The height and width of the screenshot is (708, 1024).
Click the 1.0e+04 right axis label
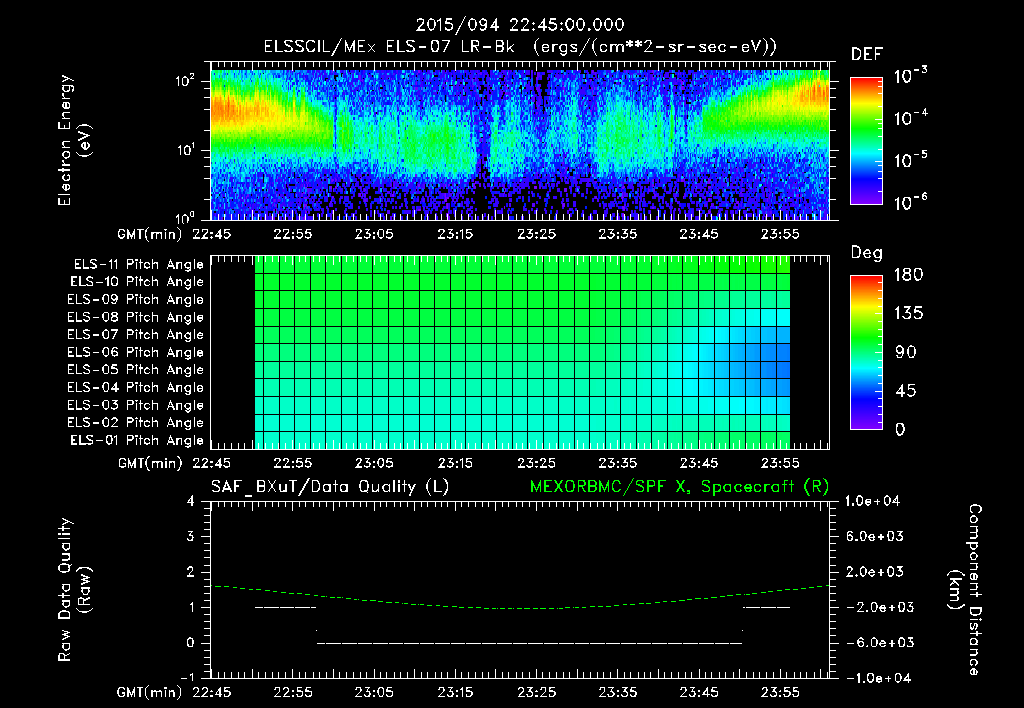(872, 501)
